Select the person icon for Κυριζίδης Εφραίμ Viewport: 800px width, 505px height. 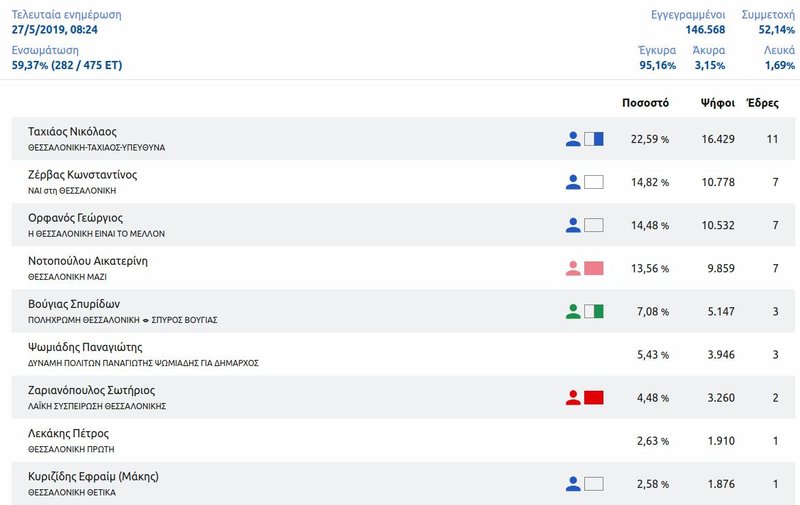[x=573, y=484]
